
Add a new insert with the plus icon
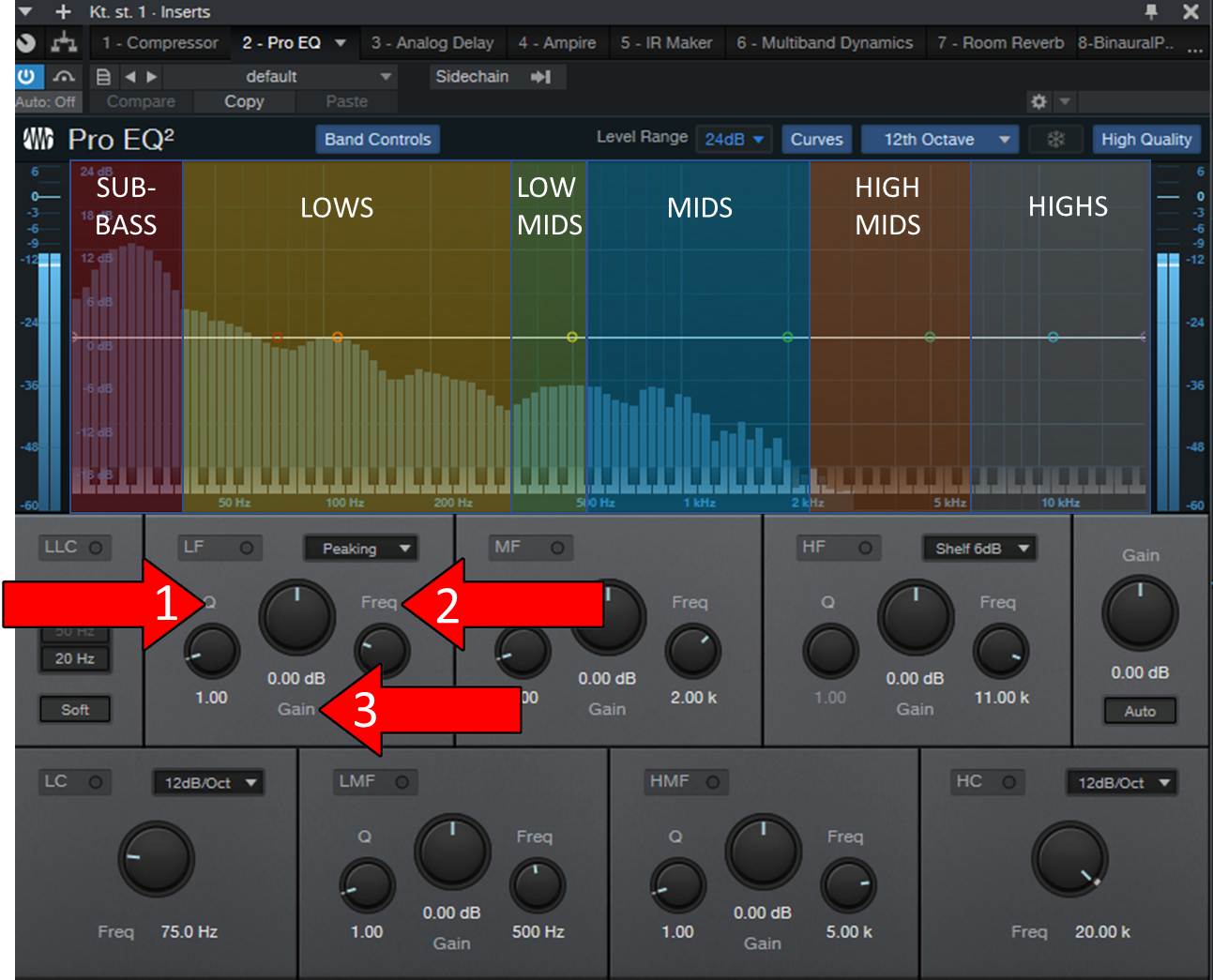(x=63, y=12)
